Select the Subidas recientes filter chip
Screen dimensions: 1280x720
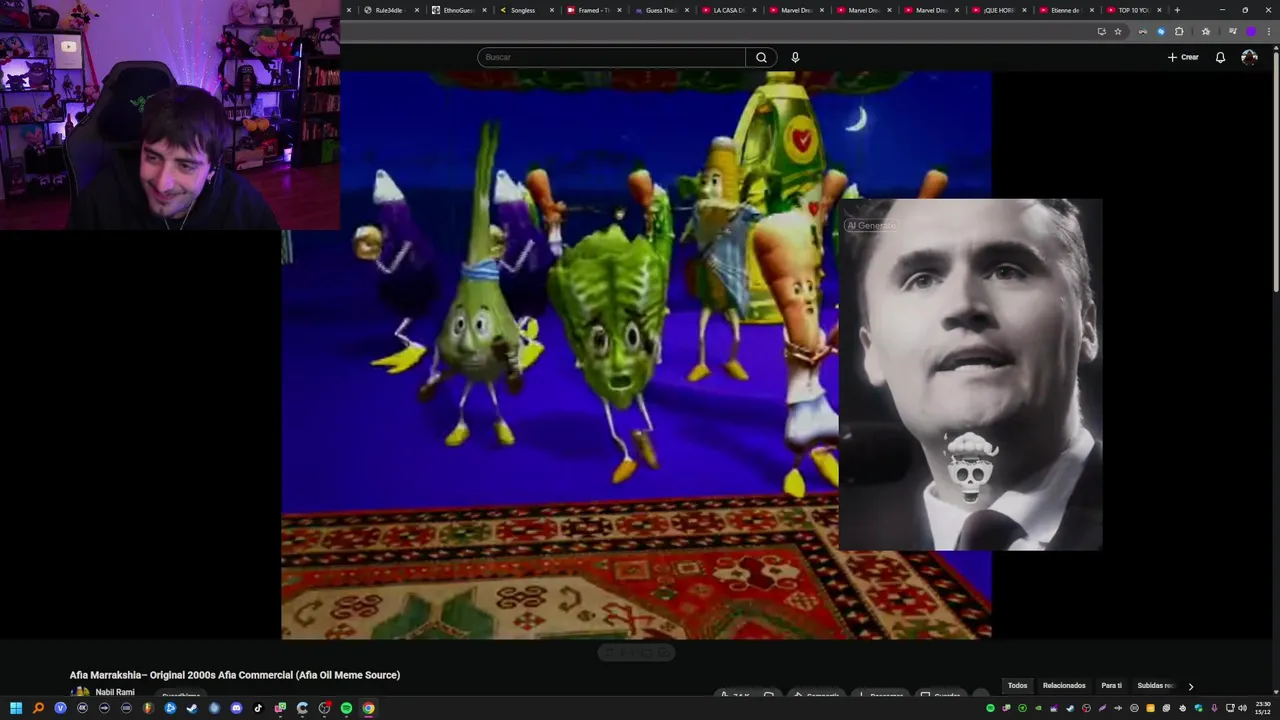point(1155,686)
